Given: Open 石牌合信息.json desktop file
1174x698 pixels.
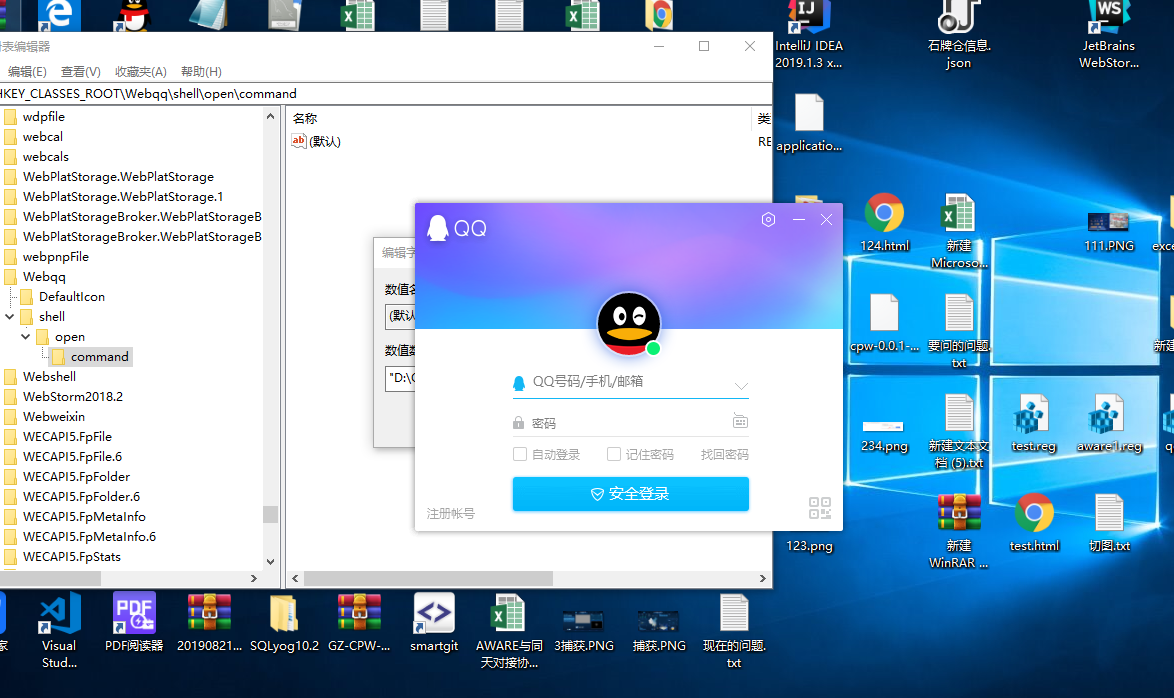Looking at the screenshot, I should coord(959,35).
